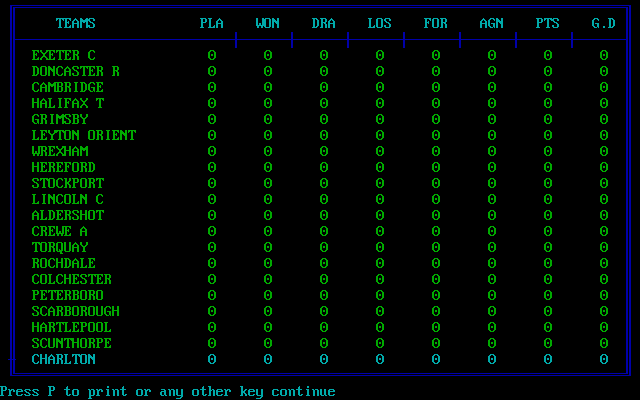Select the CAMBRIDGE team name

click(68, 87)
